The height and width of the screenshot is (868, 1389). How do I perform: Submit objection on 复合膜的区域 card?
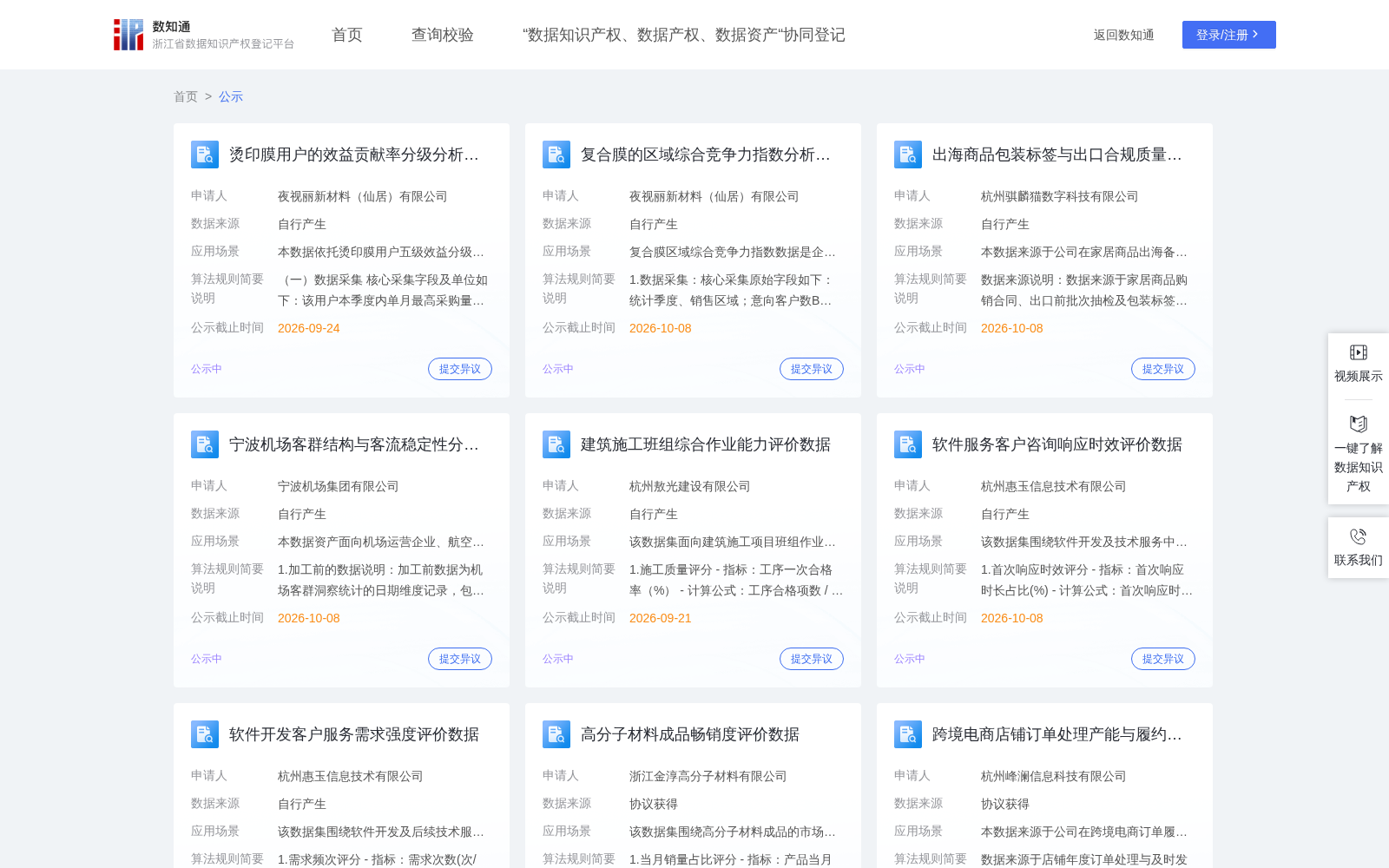(x=812, y=369)
